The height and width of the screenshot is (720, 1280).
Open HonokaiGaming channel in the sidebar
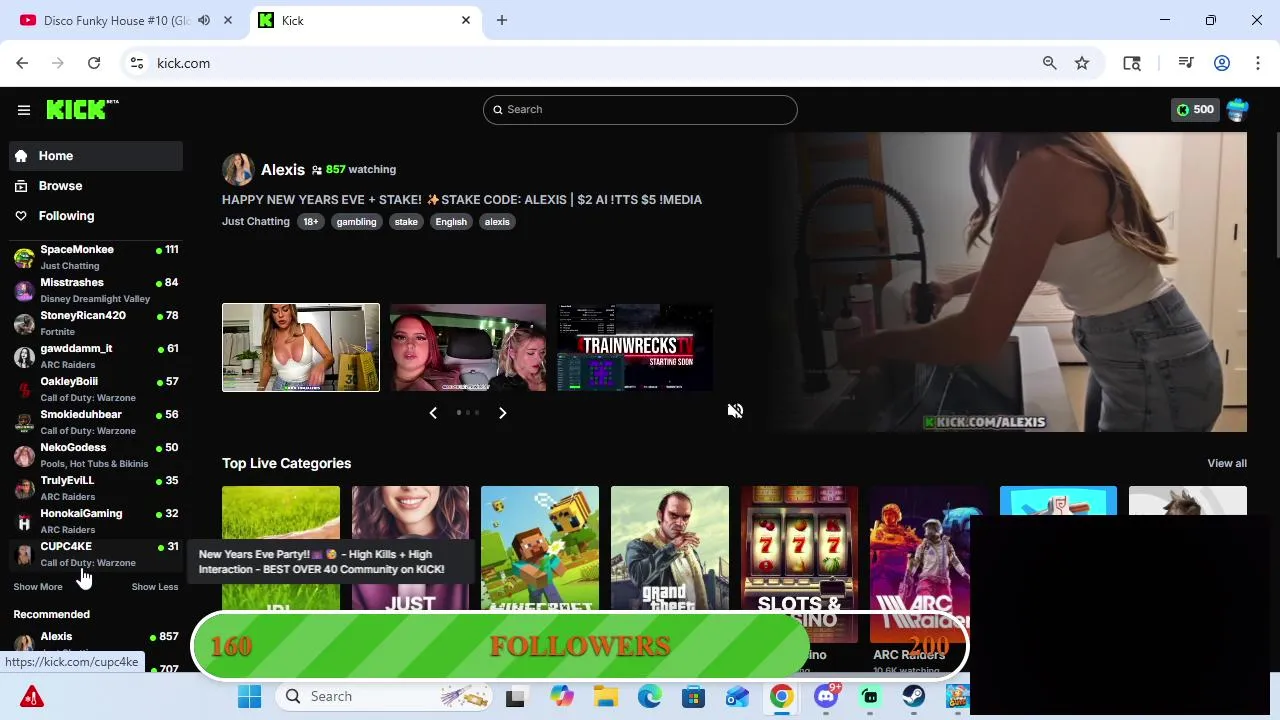pyautogui.click(x=96, y=521)
